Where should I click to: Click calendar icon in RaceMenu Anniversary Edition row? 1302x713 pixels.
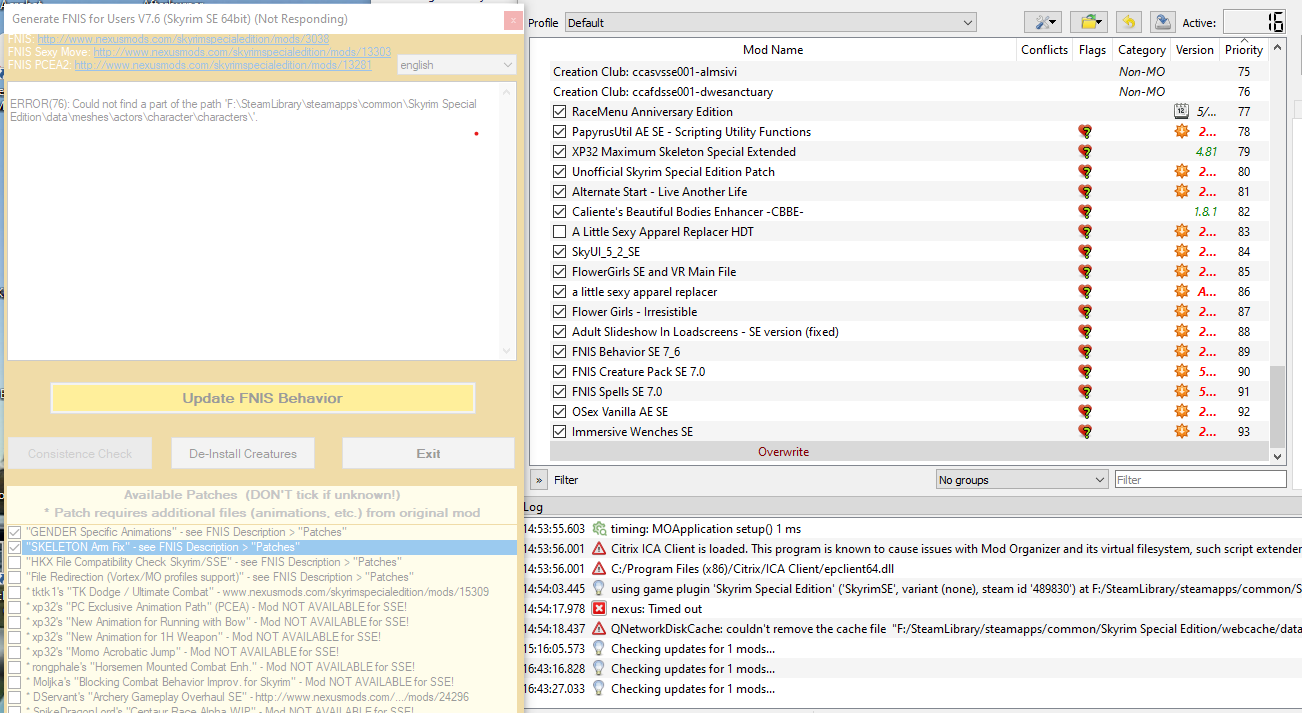(1181, 112)
